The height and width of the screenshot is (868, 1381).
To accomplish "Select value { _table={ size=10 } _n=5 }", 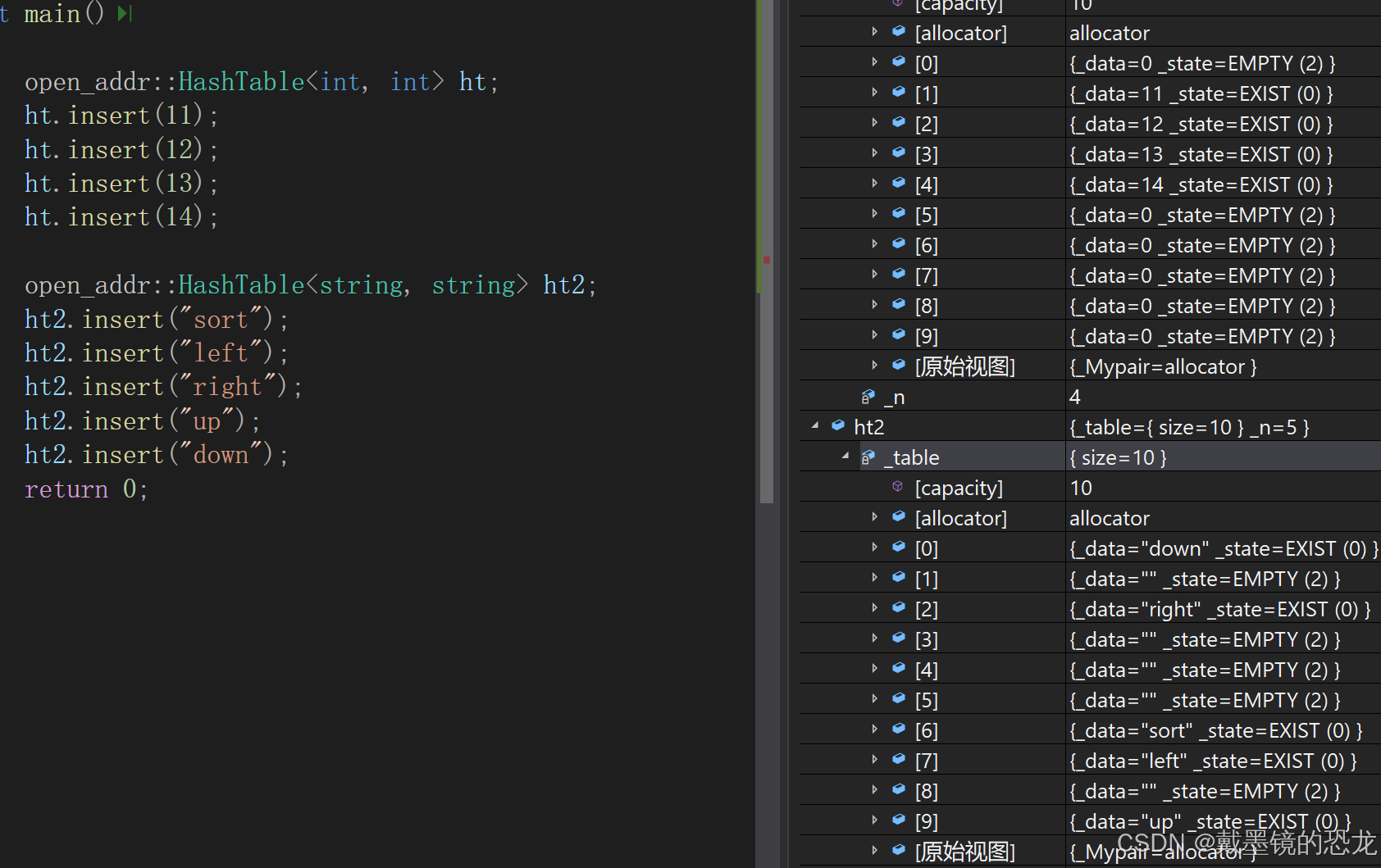I will (1189, 427).
